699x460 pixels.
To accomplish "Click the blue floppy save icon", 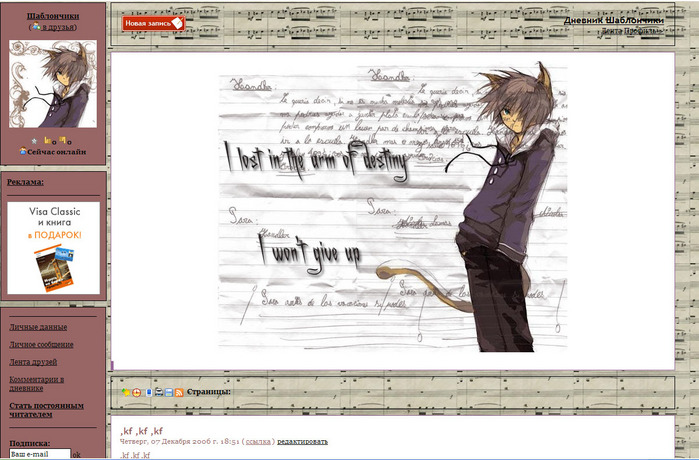I will pos(169,393).
